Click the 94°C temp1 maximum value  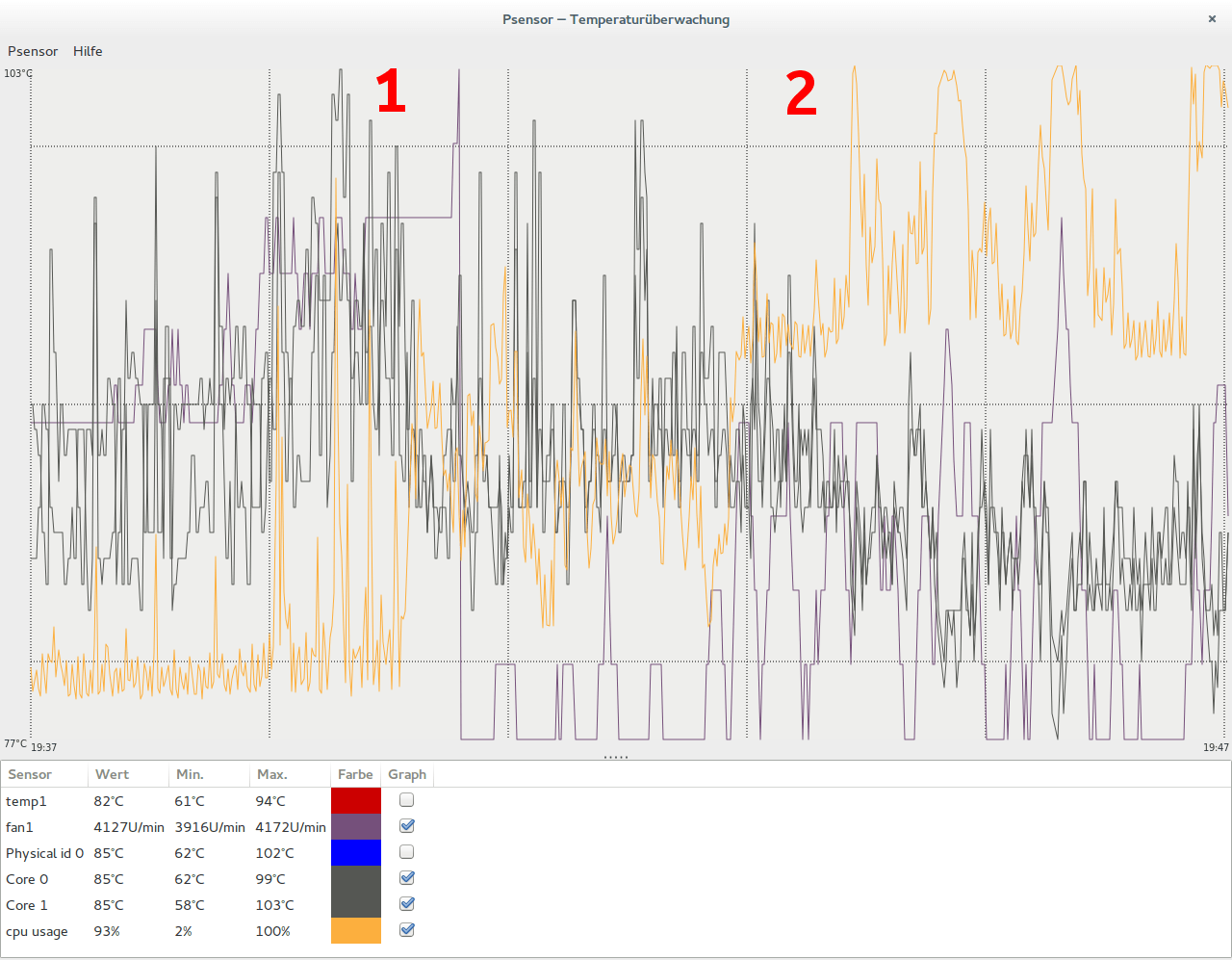(270, 801)
